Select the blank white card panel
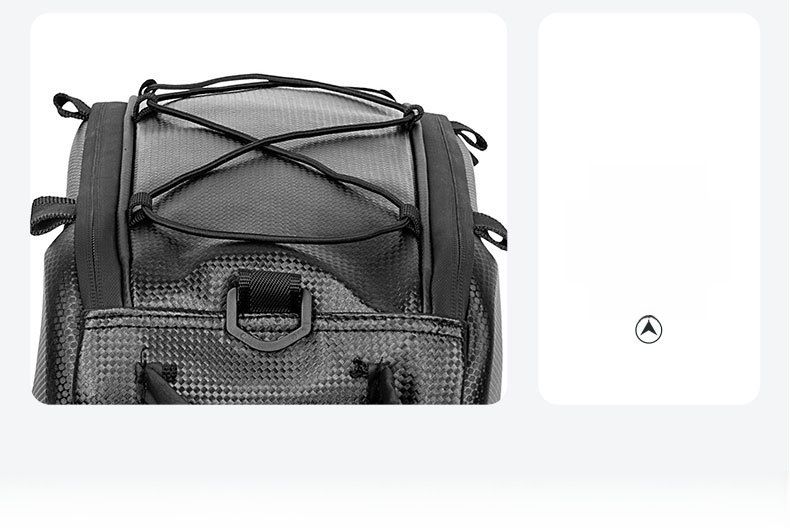Viewport: 790px width, 528px height. click(648, 209)
